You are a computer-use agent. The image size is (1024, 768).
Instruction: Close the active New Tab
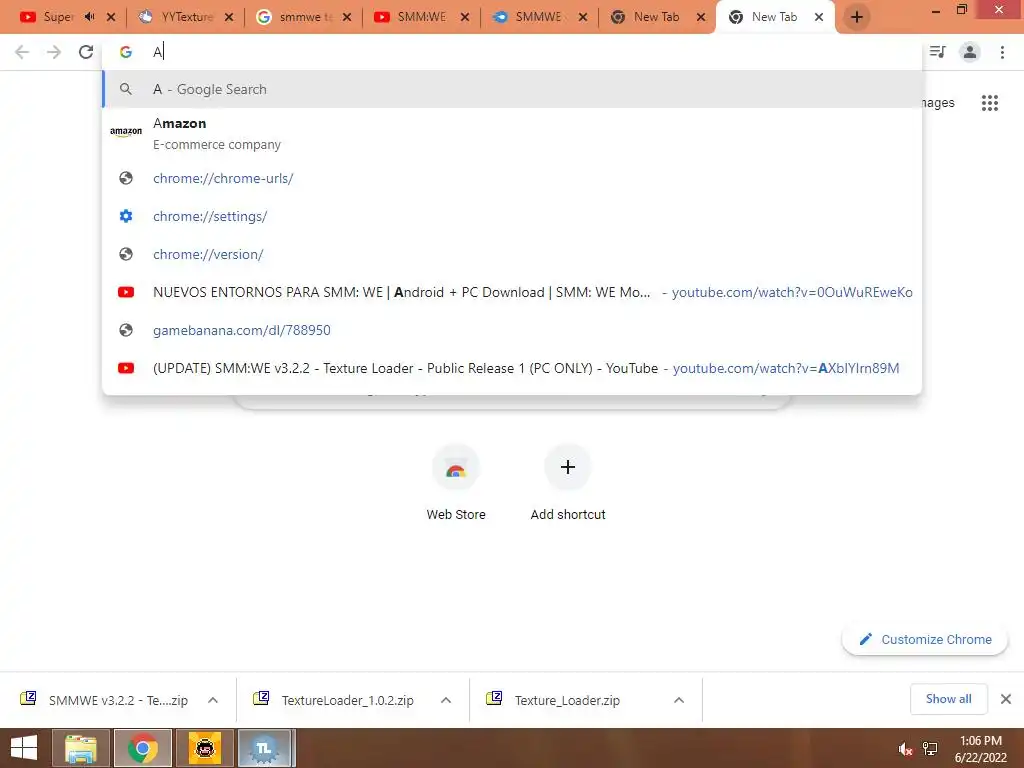[819, 17]
